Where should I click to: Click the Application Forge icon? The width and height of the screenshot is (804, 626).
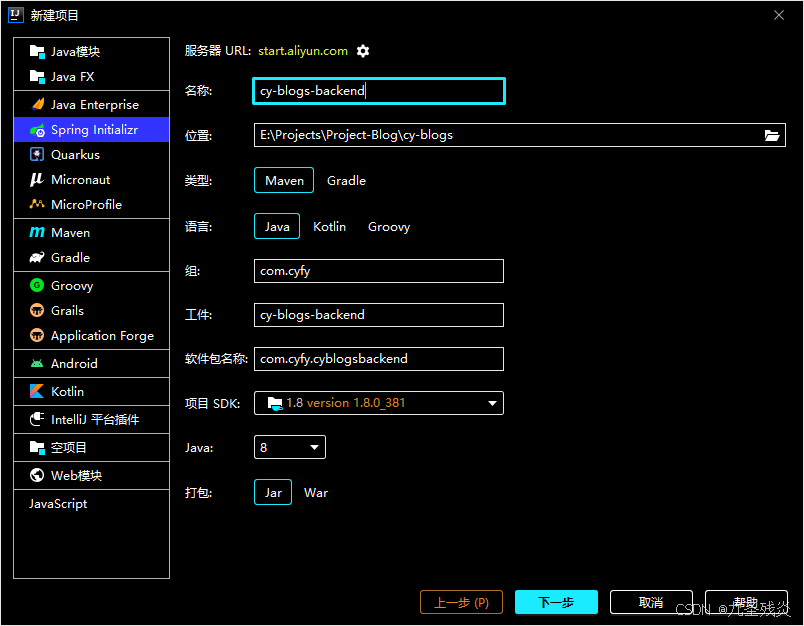[37, 335]
